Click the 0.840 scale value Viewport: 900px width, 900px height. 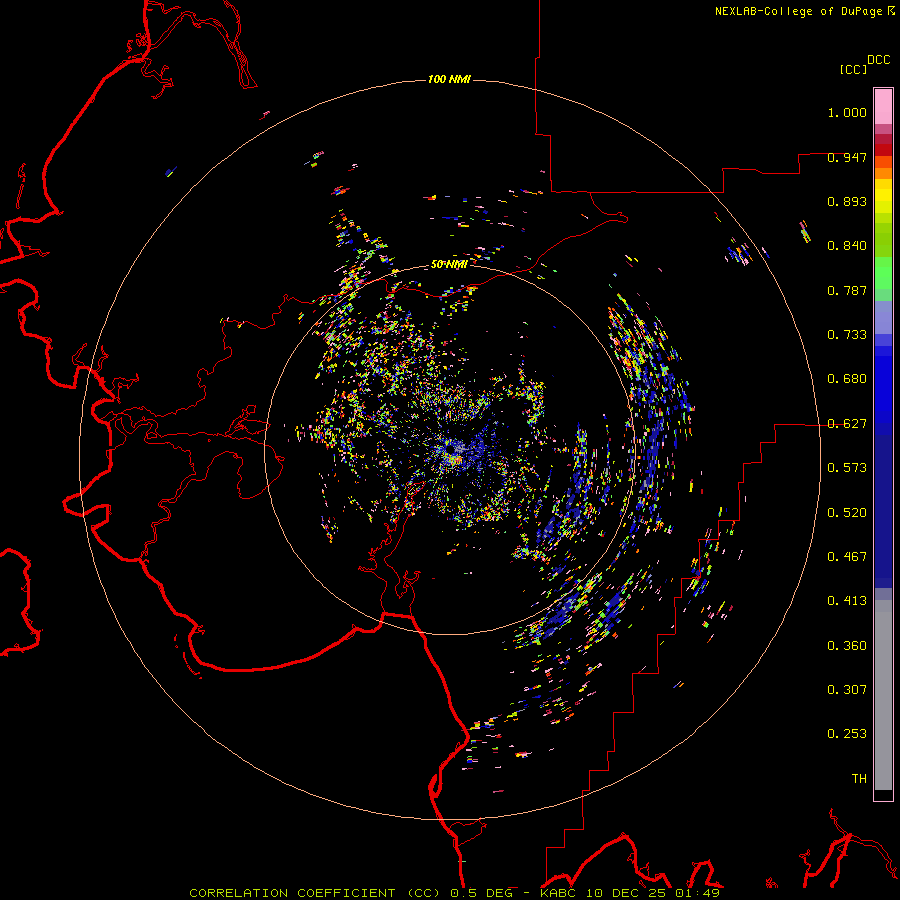coord(847,246)
